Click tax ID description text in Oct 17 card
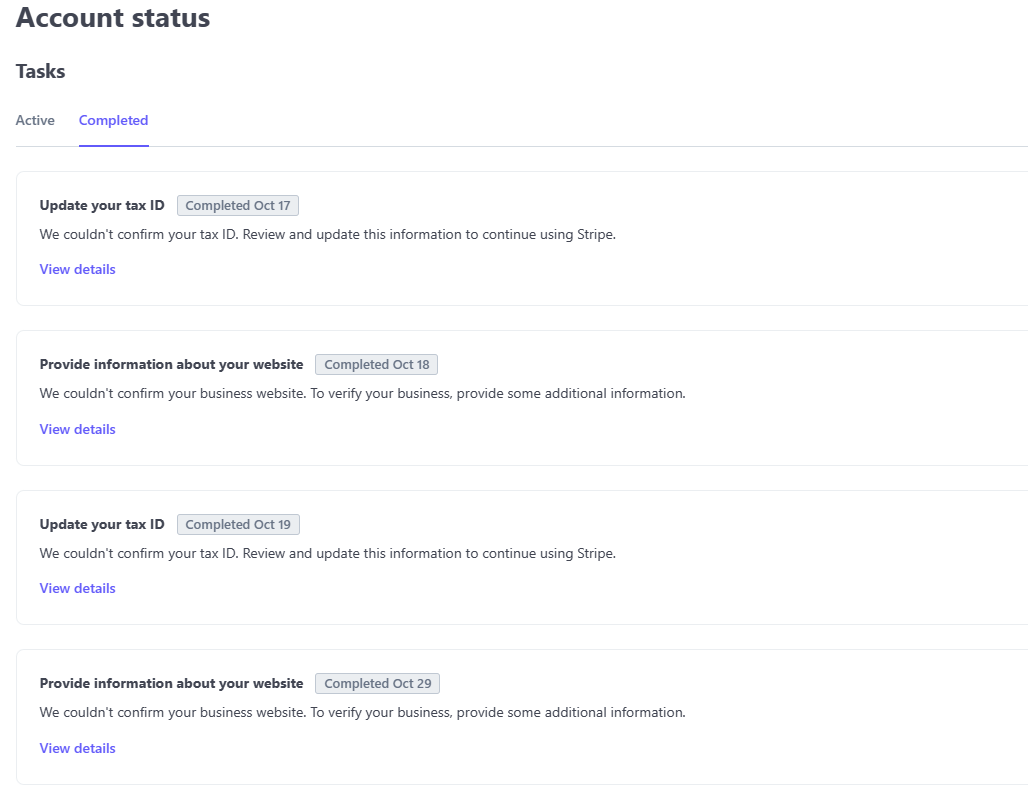The height and width of the screenshot is (789, 1028). click(x=327, y=235)
